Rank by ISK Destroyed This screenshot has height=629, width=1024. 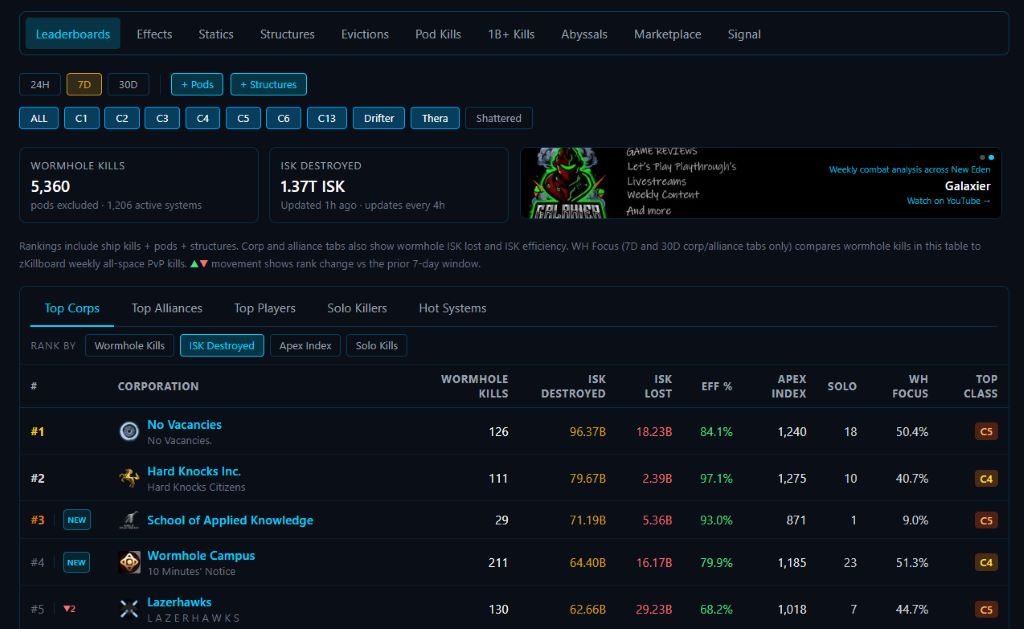coord(221,346)
